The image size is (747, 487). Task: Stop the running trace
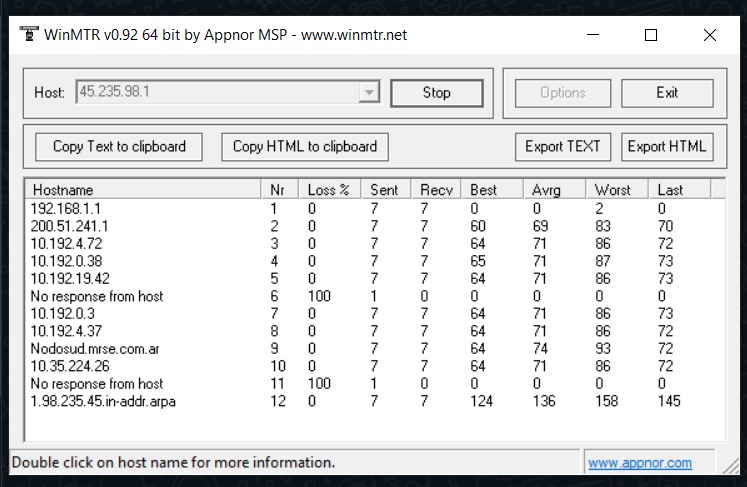tap(436, 92)
